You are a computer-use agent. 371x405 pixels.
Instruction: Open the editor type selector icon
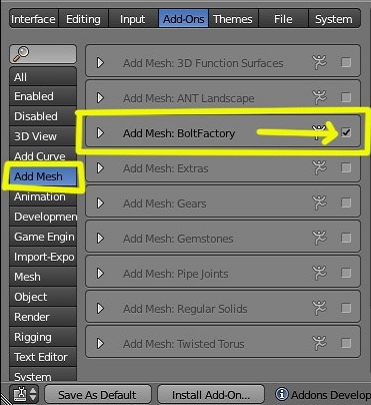(25, 394)
